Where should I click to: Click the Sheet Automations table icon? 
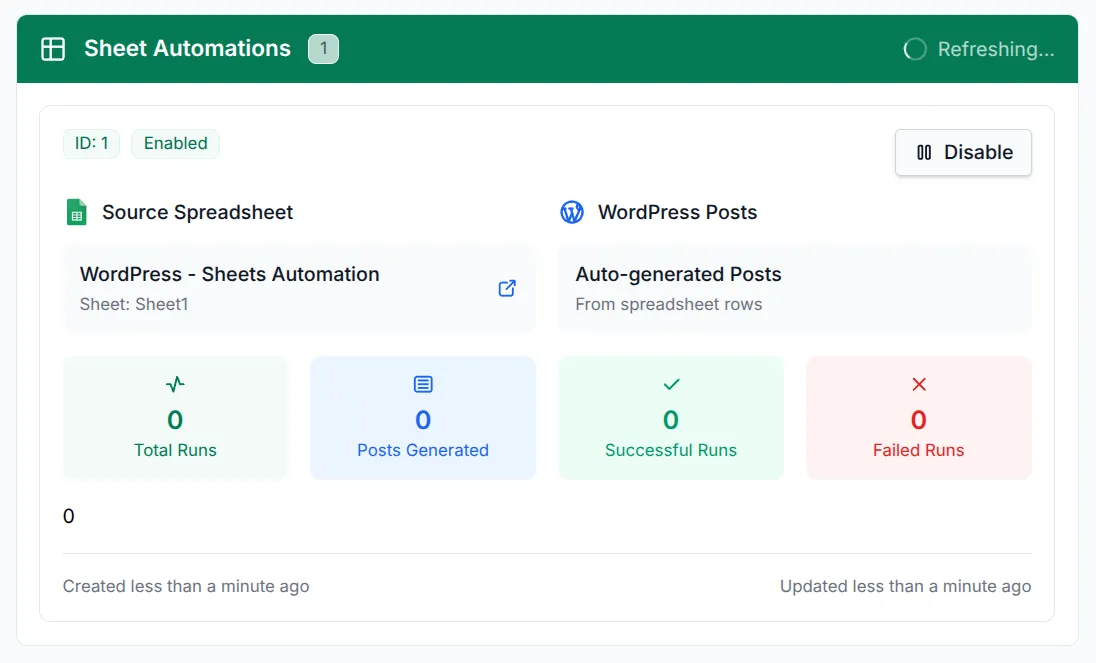coord(53,48)
